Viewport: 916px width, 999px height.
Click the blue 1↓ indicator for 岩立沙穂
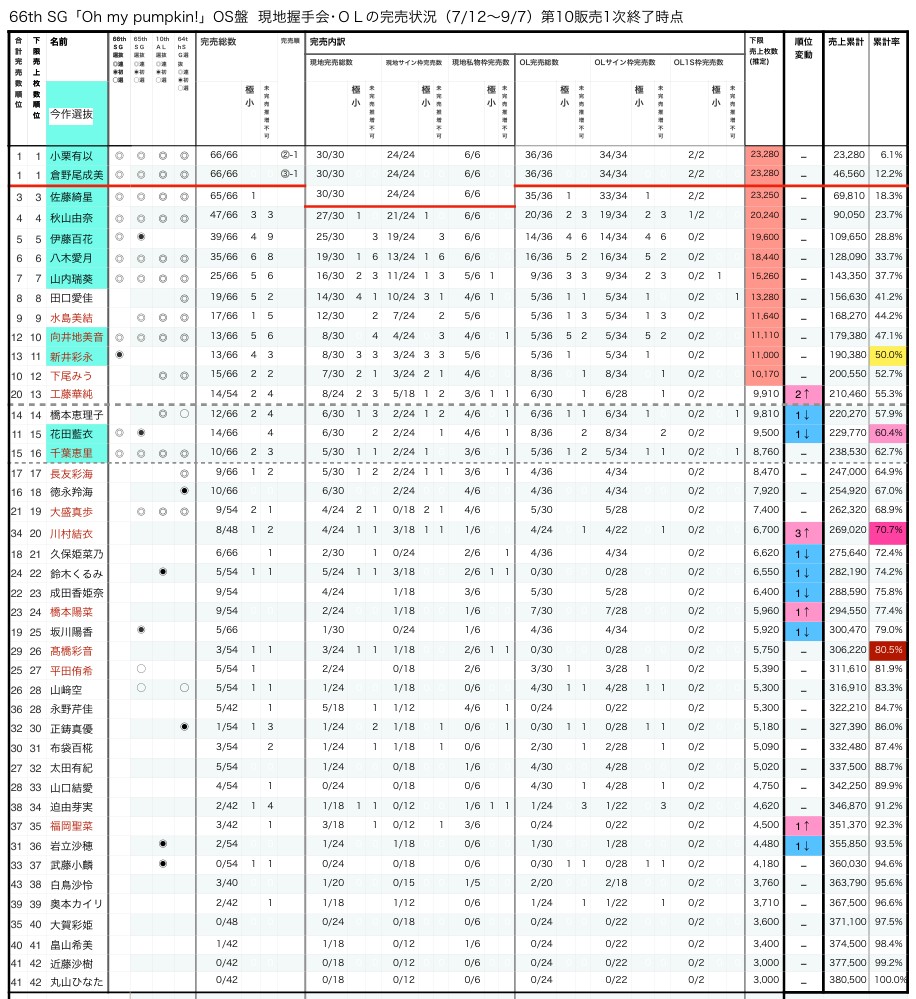803,845
